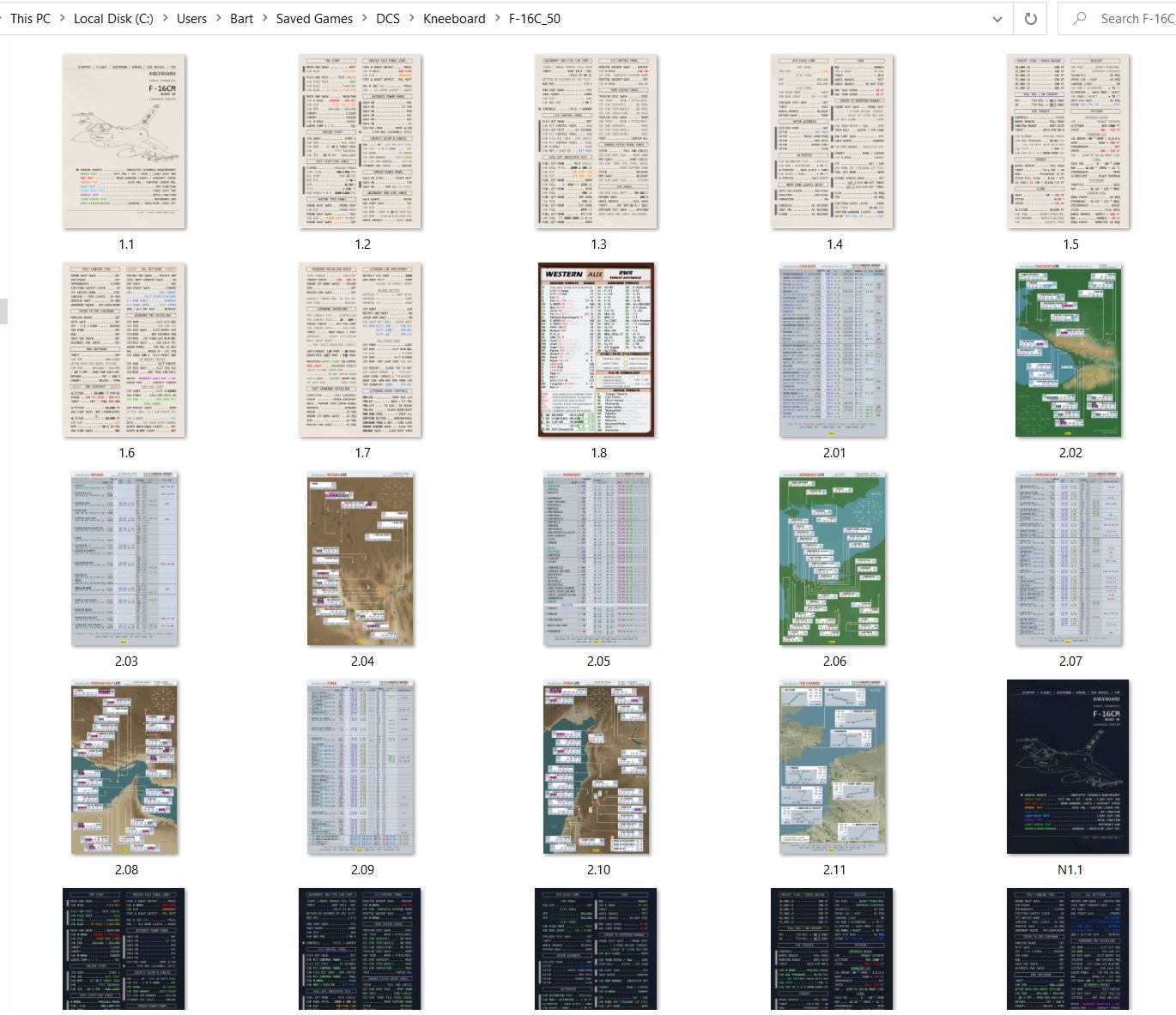Click the file name label 2.11
This screenshot has height=1015, width=1176.
834,870
